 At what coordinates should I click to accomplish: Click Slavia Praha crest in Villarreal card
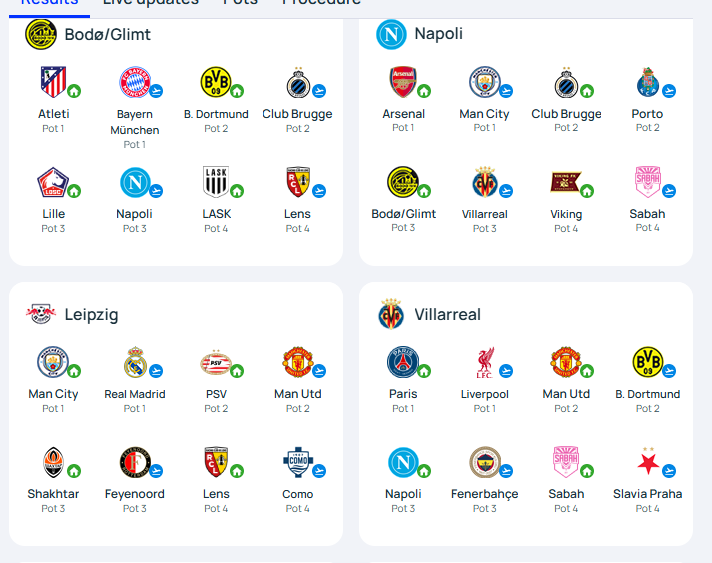(648, 462)
